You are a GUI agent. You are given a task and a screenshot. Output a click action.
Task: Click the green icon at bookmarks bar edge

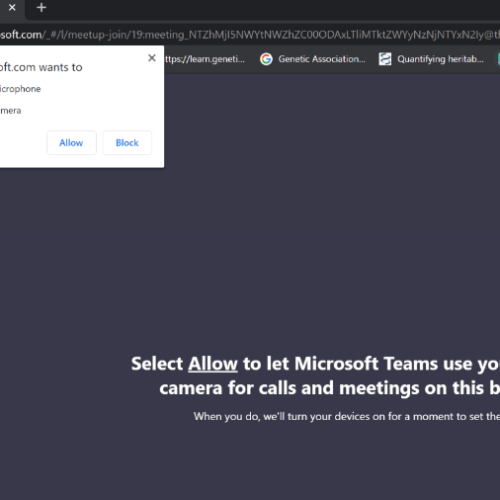click(499, 59)
